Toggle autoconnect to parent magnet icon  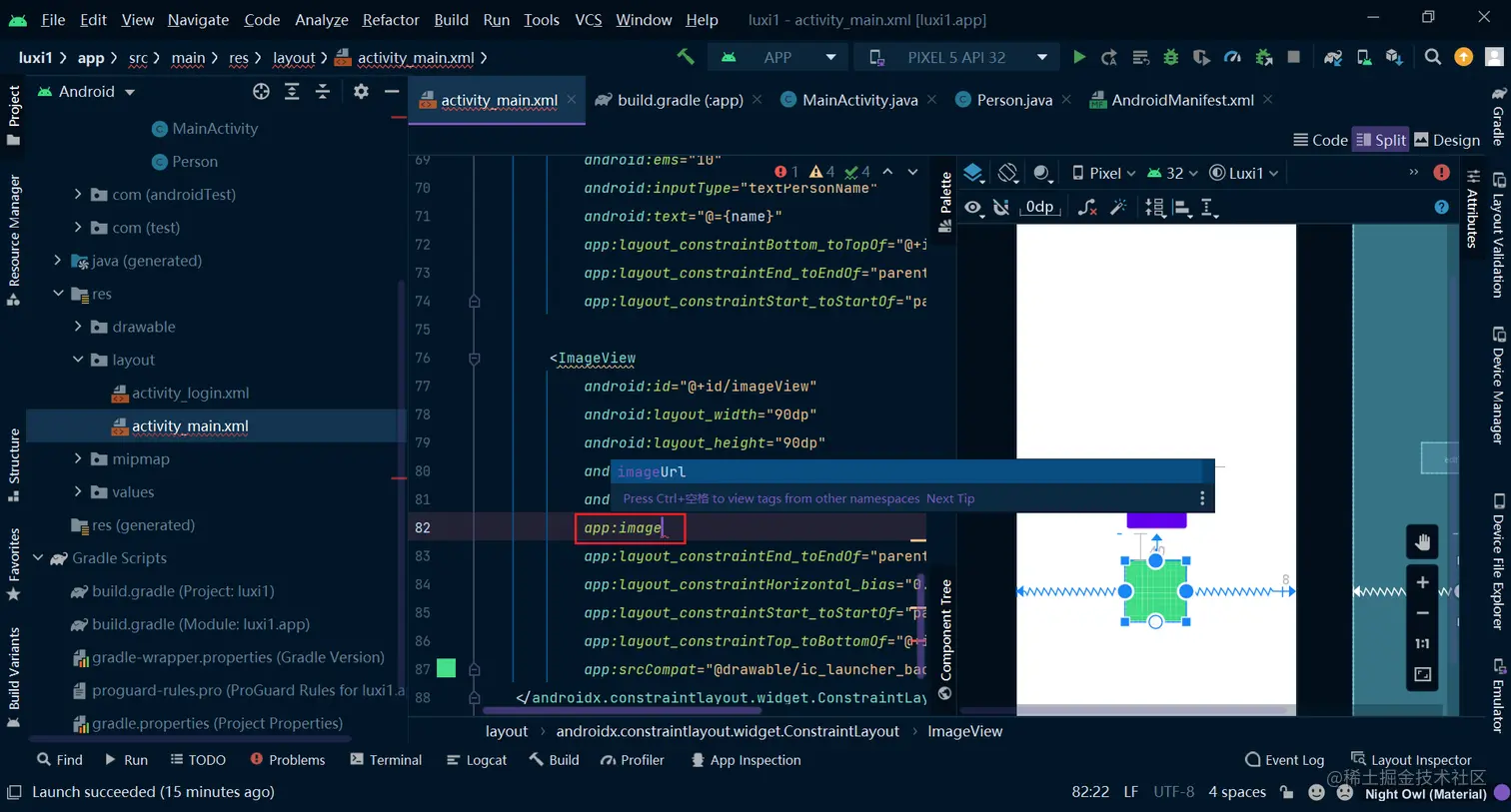pos(1001,208)
